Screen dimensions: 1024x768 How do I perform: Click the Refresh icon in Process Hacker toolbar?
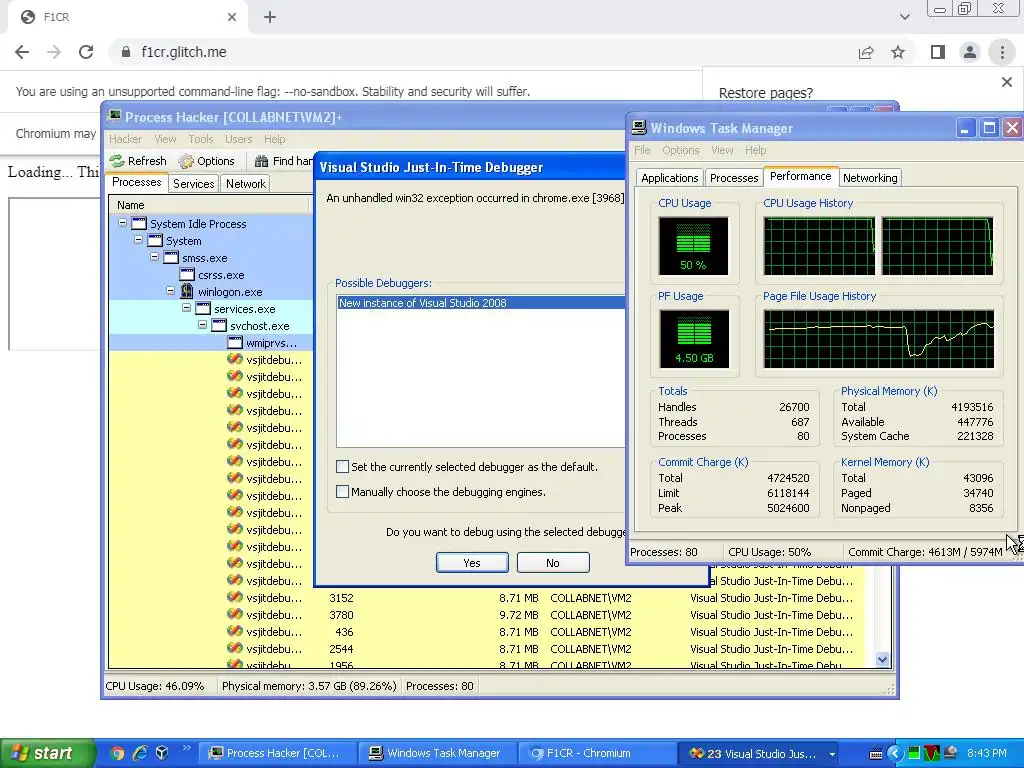pos(117,161)
